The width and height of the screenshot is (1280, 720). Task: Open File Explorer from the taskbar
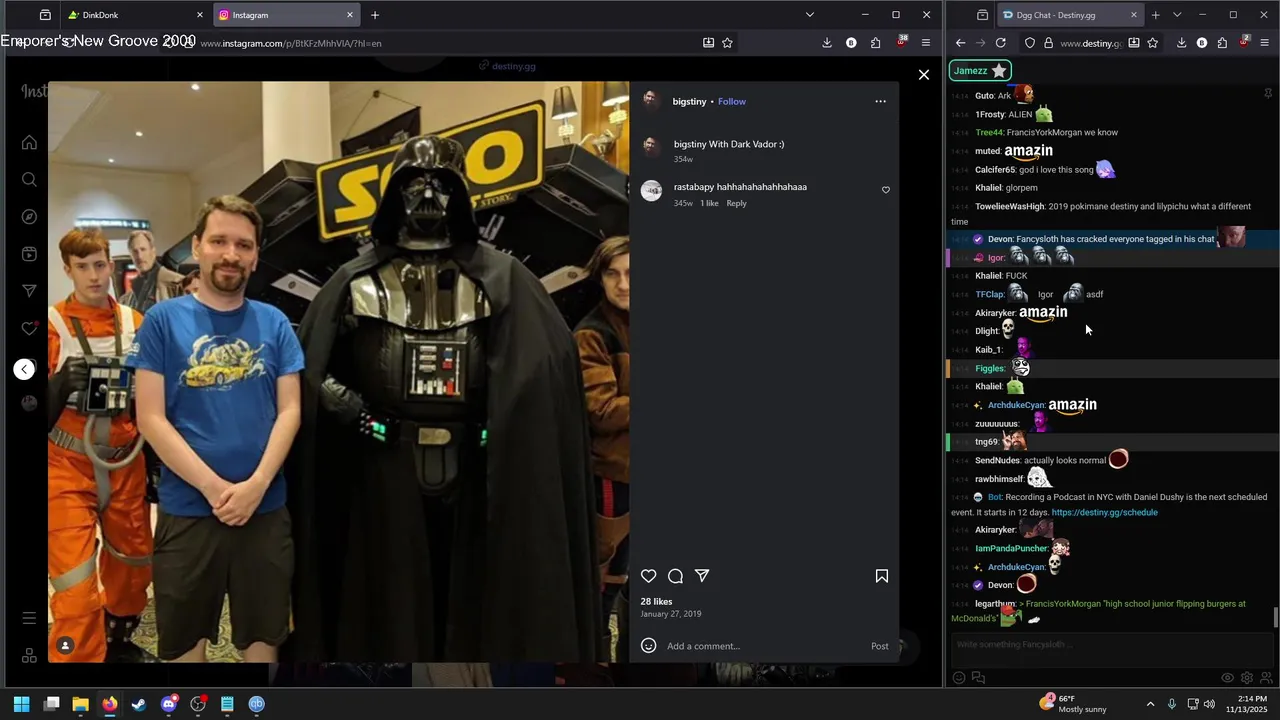pyautogui.click(x=80, y=704)
